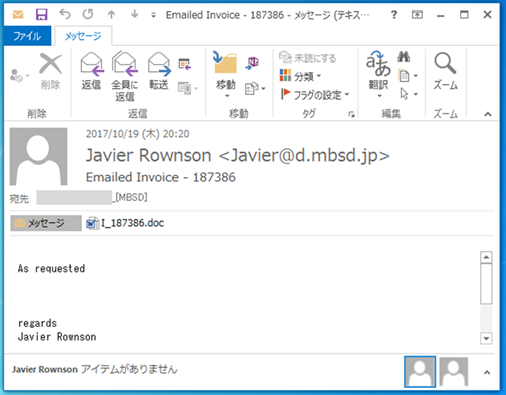Expand the people pane at bottom

pos(487,372)
